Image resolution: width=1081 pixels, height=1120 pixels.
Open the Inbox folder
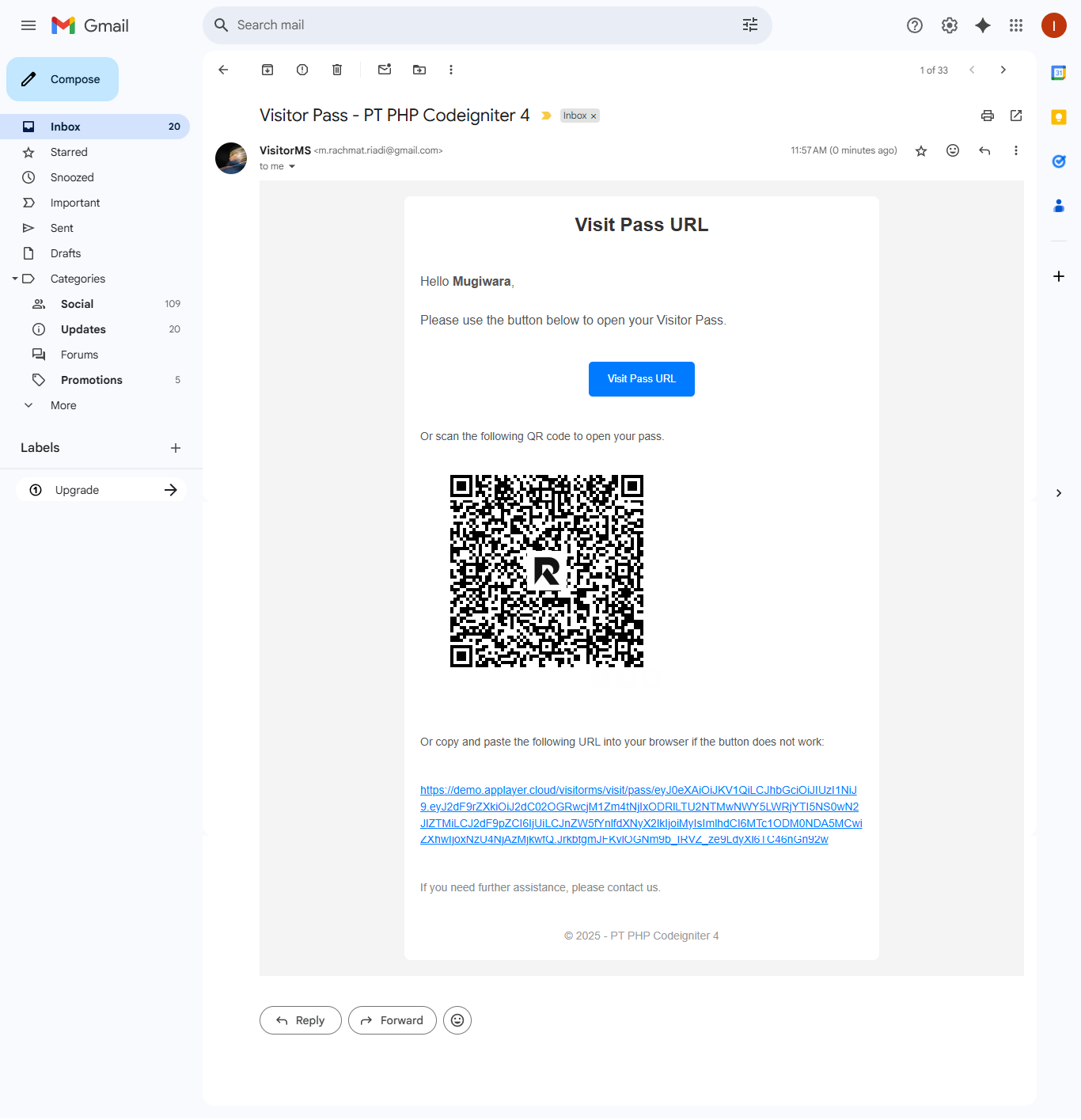[x=95, y=127]
